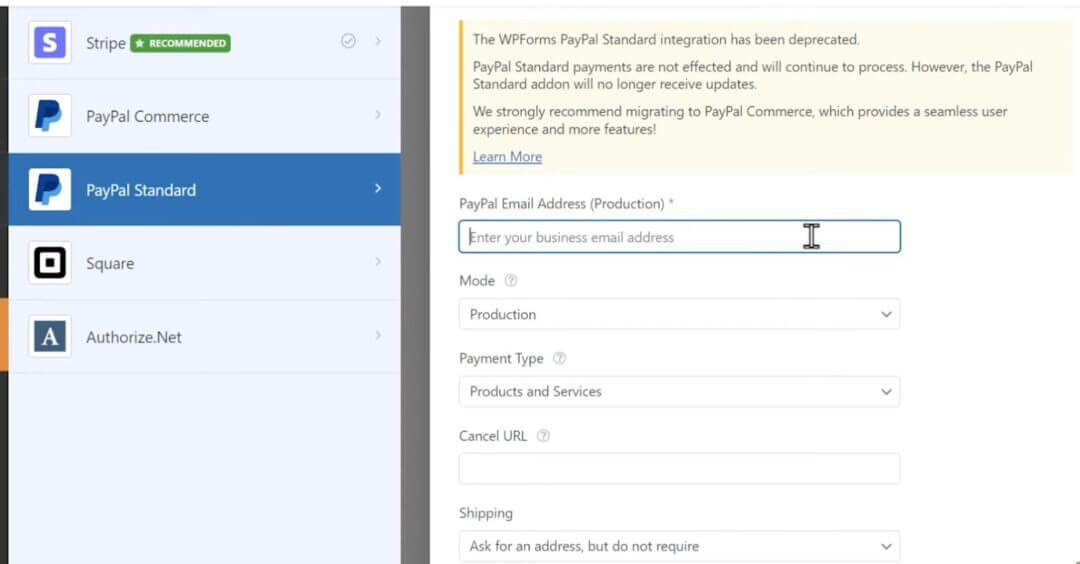Image resolution: width=1080 pixels, height=564 pixels.
Task: Expand the Square row chevron
Action: [378, 262]
